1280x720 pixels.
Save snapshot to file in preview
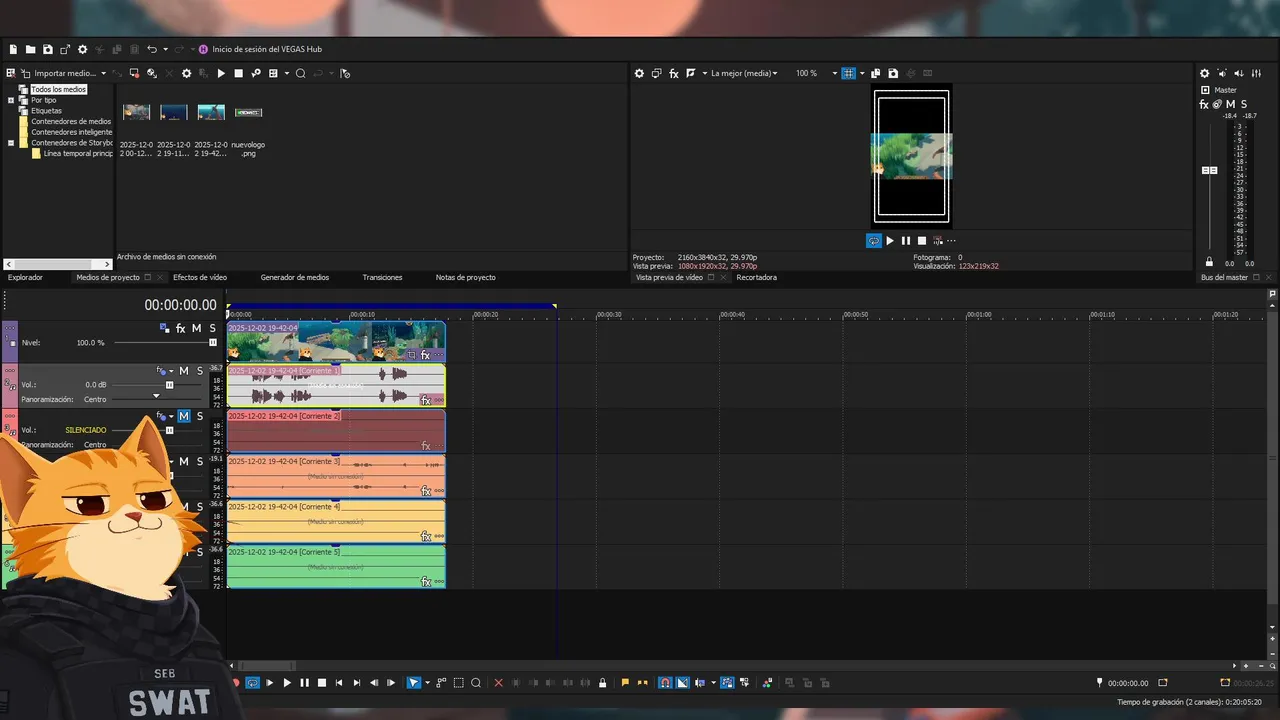click(893, 73)
